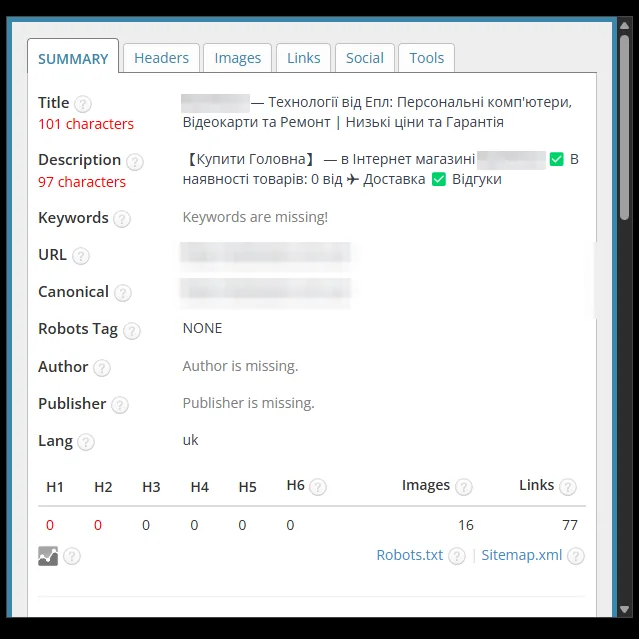Click the Robots Tag value NONE
Viewport: 639px width, 639px height.
pos(203,328)
